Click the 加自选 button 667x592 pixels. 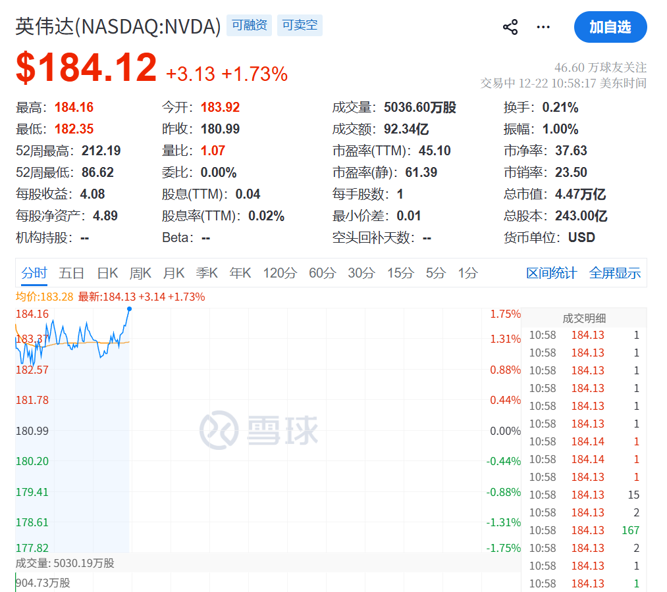tap(610, 27)
